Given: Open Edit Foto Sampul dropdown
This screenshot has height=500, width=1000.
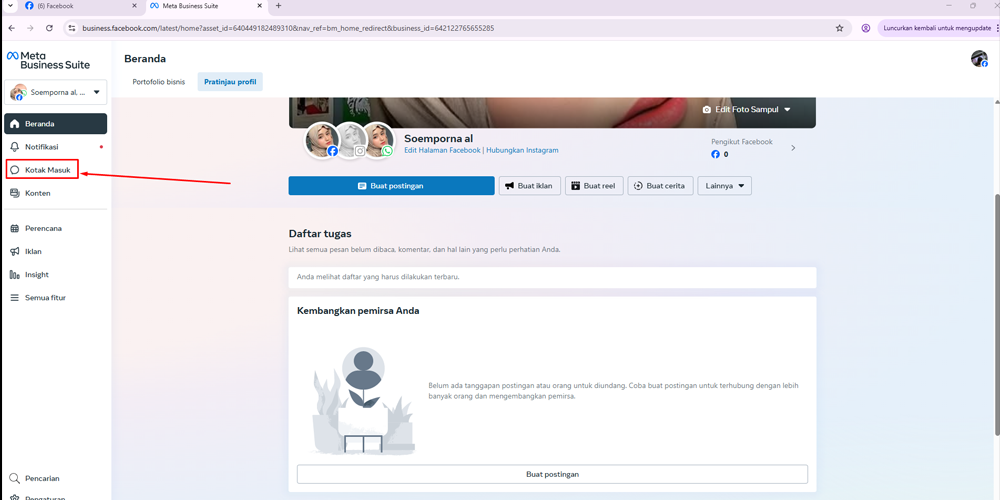Looking at the screenshot, I should click(747, 109).
